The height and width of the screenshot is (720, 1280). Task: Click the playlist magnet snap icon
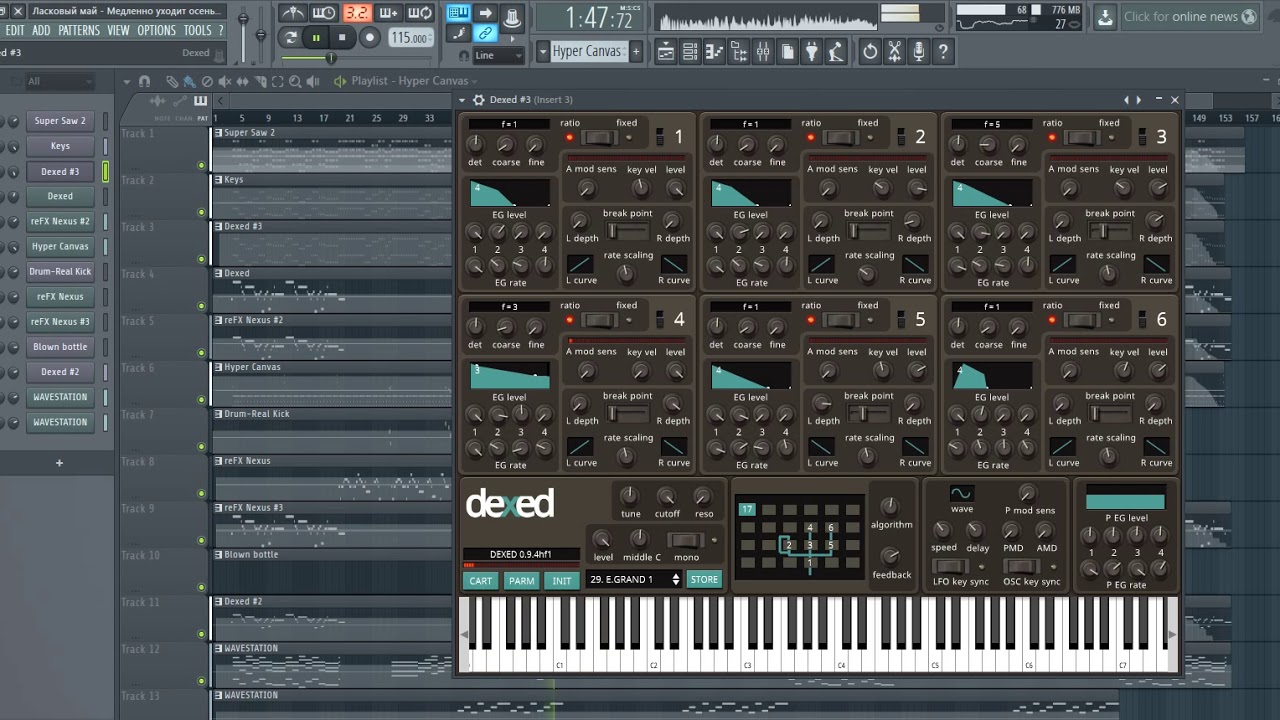[x=144, y=81]
